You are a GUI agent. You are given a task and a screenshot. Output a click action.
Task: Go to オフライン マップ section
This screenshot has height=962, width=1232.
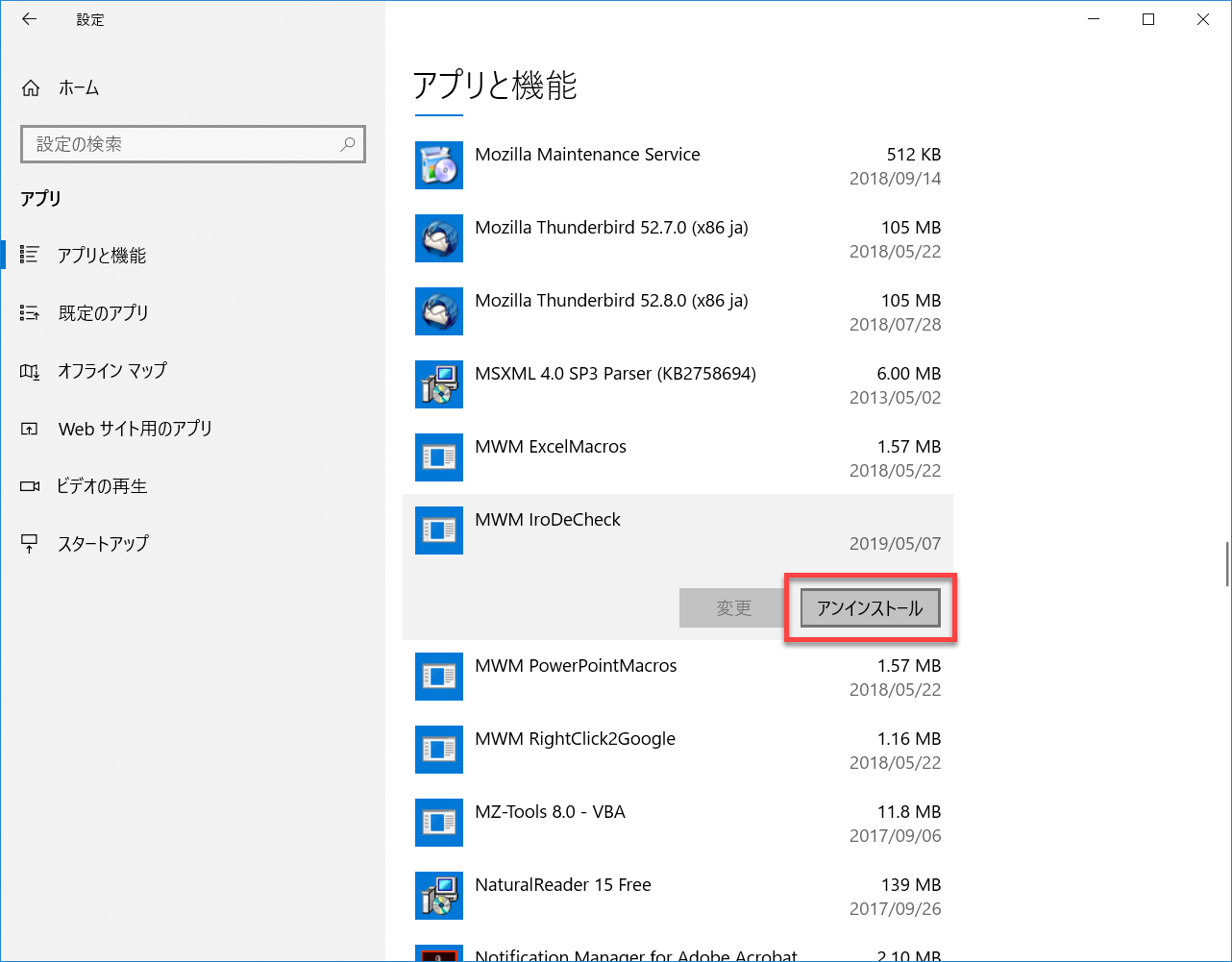click(111, 371)
